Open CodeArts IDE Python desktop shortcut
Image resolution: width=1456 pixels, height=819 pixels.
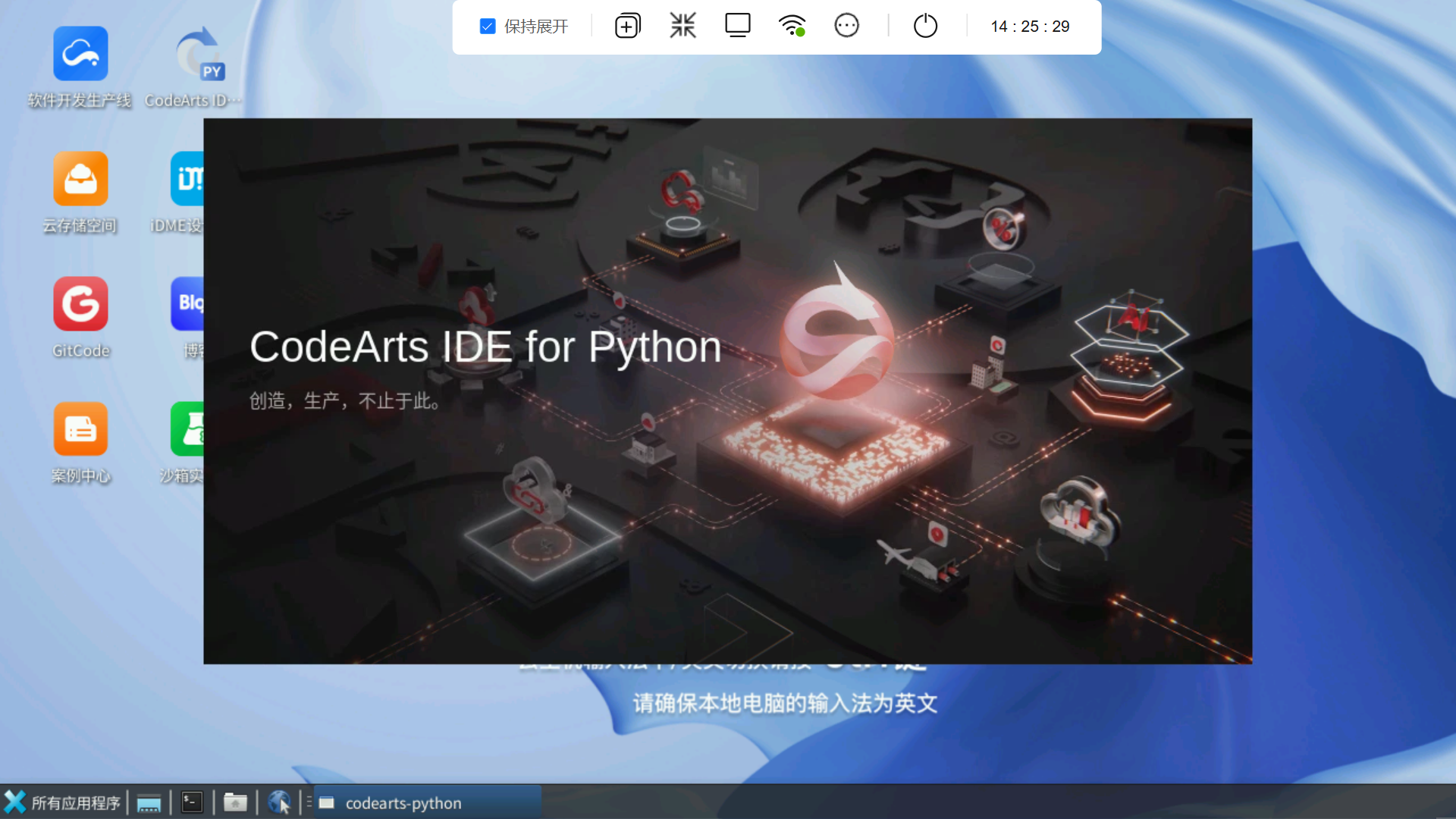click(199, 55)
